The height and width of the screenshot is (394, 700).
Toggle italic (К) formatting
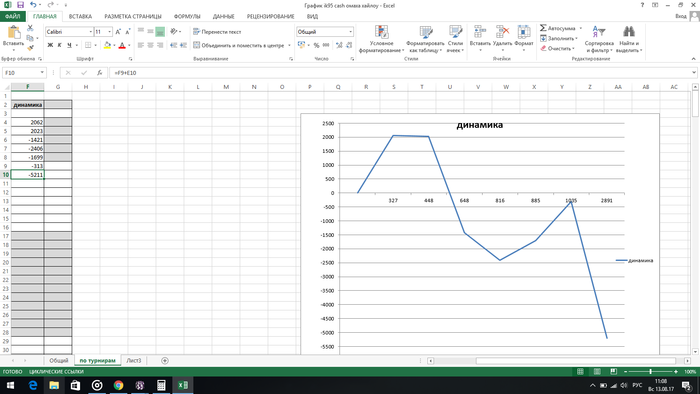click(x=59, y=45)
